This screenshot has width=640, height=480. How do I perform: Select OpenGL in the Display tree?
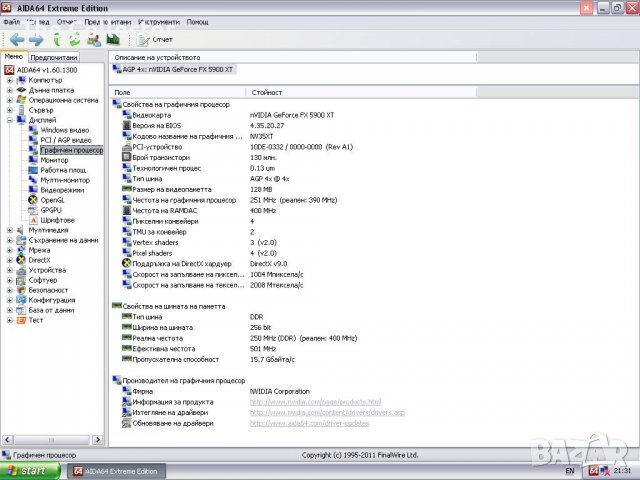(52, 199)
